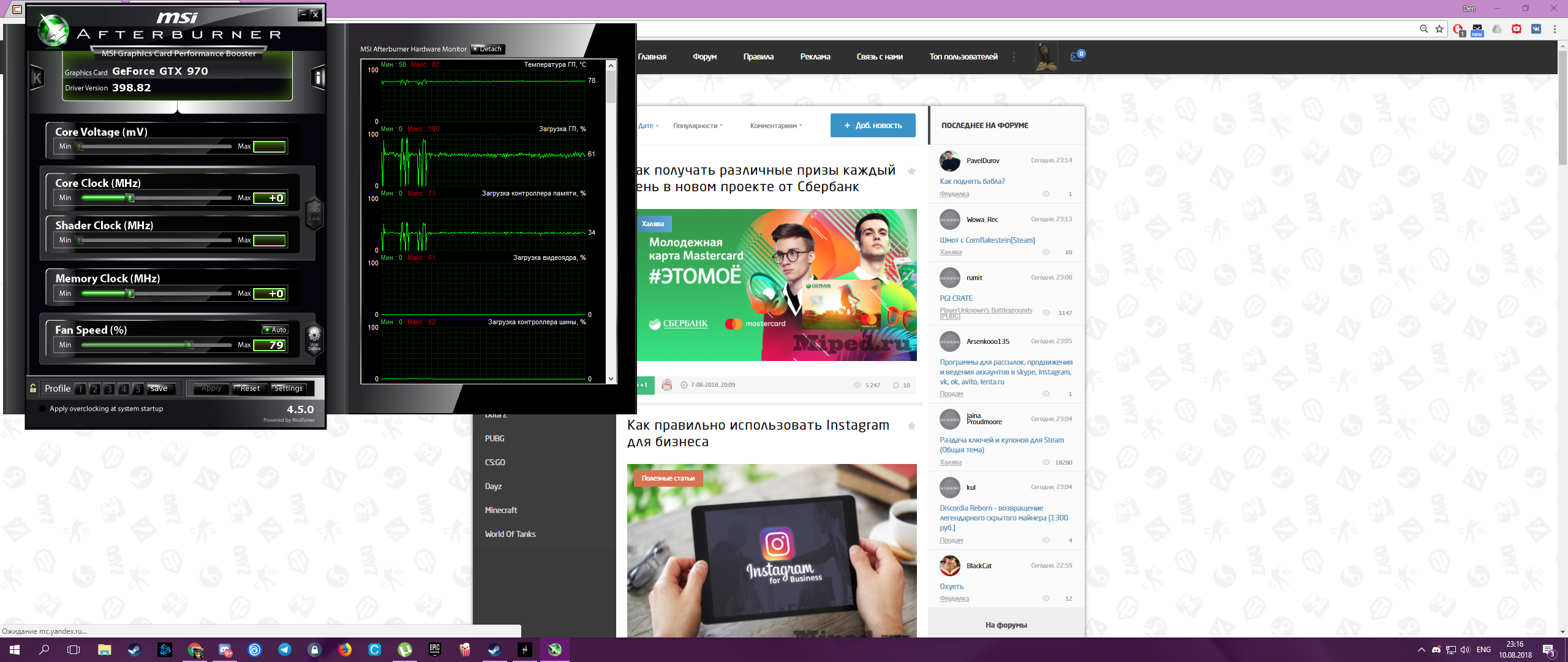Expand the Комментариям sort dropdown
The image size is (1568, 662).
click(x=776, y=126)
